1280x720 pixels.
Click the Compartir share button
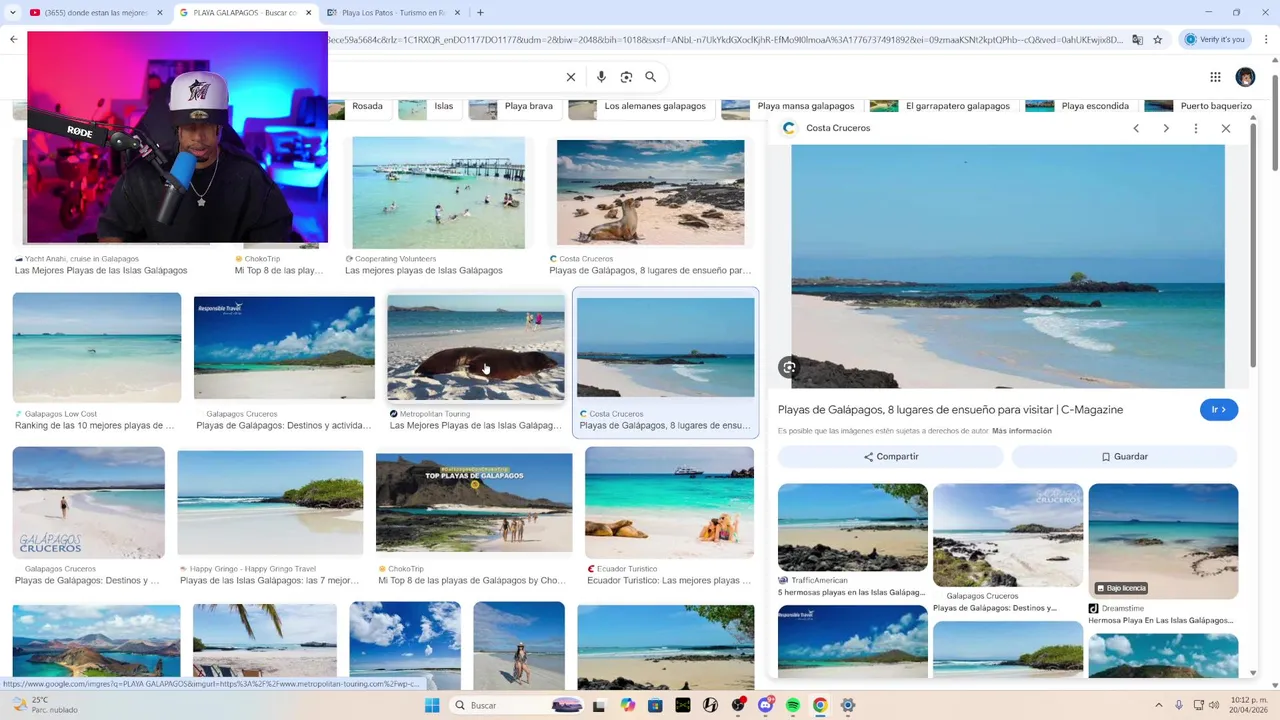(890, 456)
